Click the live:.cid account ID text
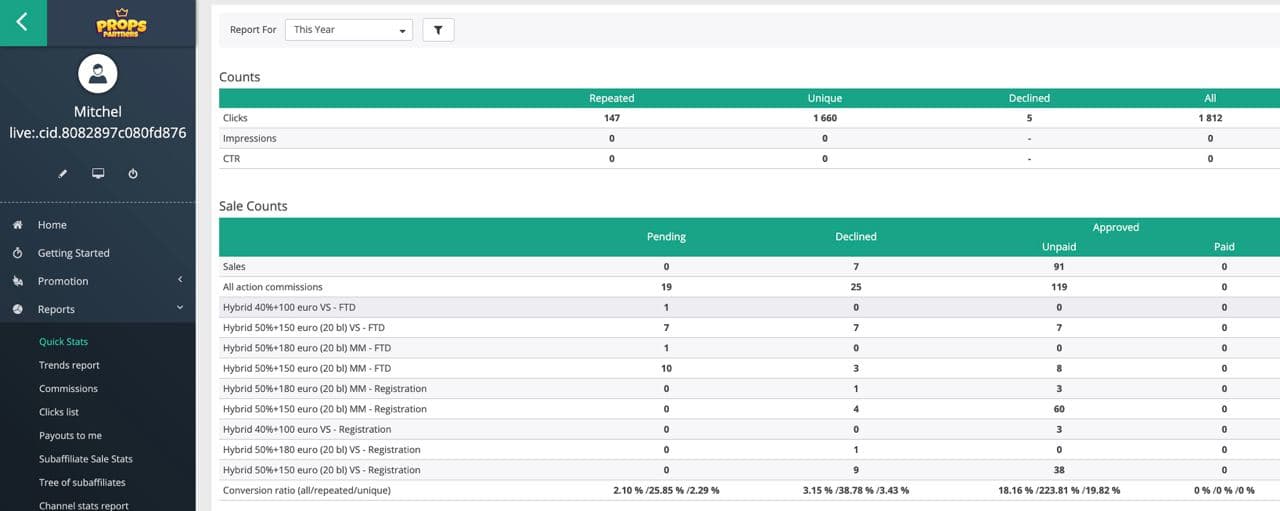 pos(98,133)
